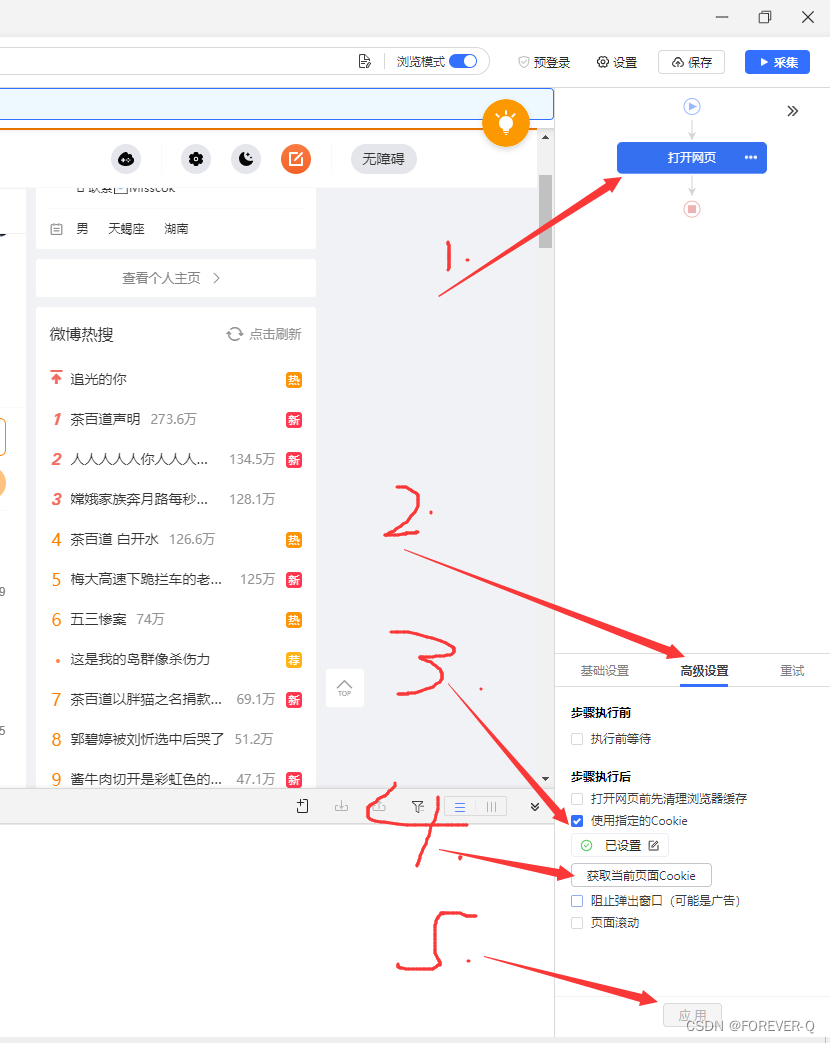Screen dimensions: 830x1043
Task: Click the 天蝎座 profile text
Action: tap(126, 229)
